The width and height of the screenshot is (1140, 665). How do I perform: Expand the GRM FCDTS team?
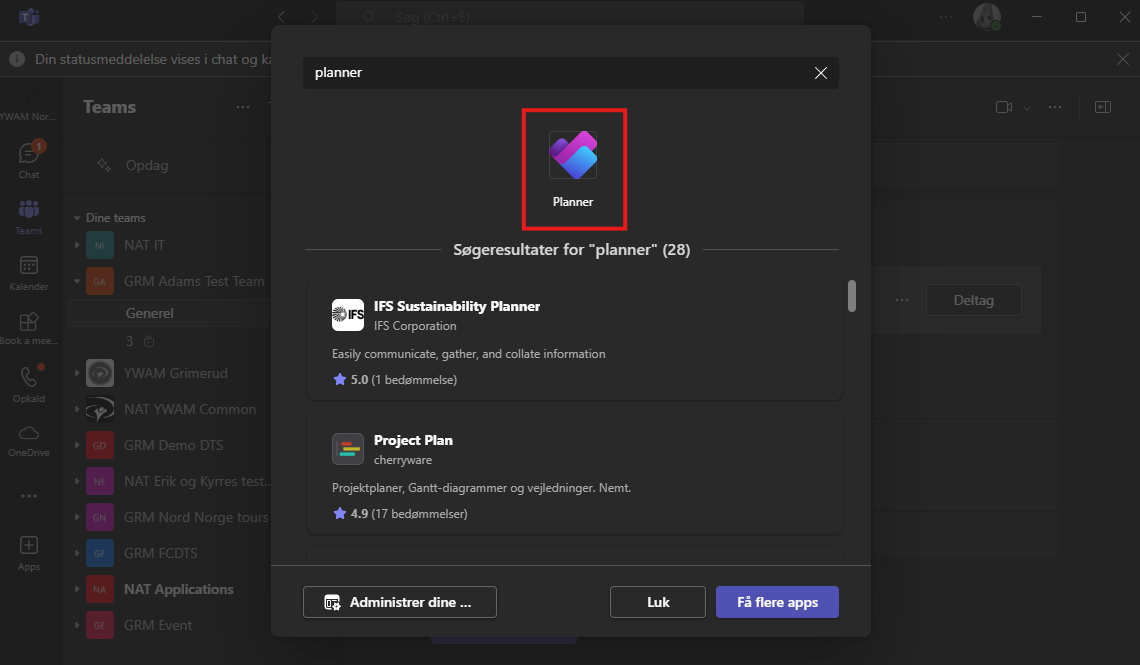[x=77, y=553]
